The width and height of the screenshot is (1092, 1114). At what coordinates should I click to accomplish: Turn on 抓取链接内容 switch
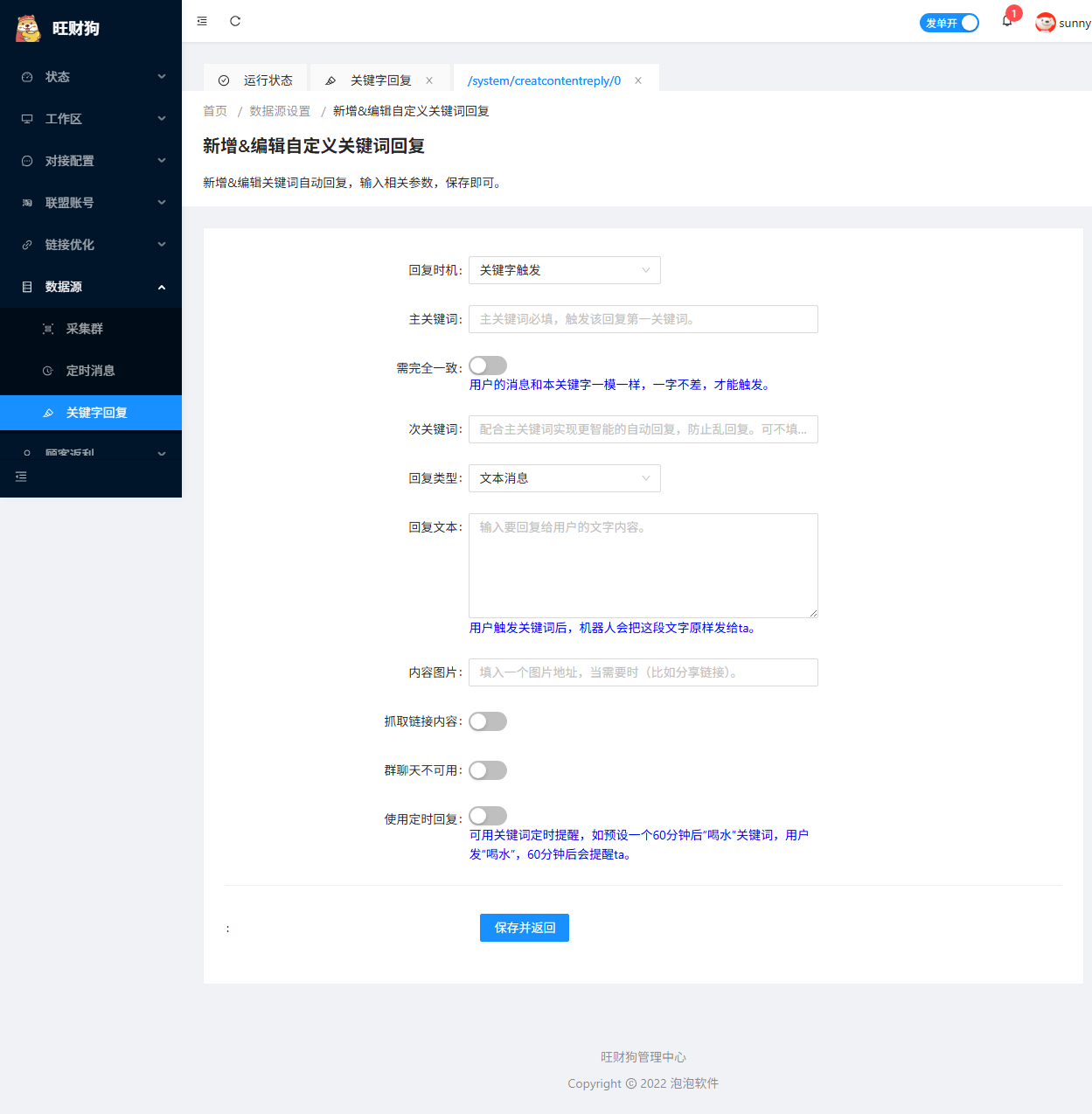coord(488,721)
